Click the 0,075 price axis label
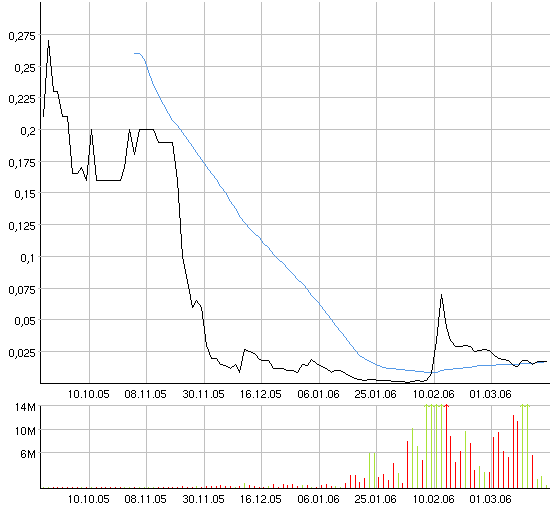Image resolution: width=550 pixels, height=512 pixels. click(22, 289)
